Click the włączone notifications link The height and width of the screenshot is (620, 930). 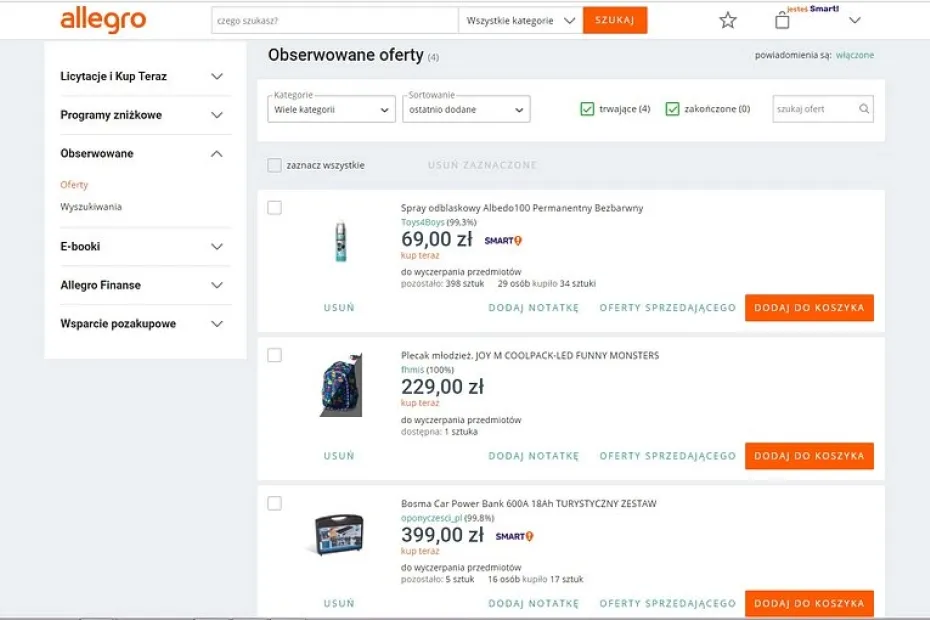click(x=855, y=55)
